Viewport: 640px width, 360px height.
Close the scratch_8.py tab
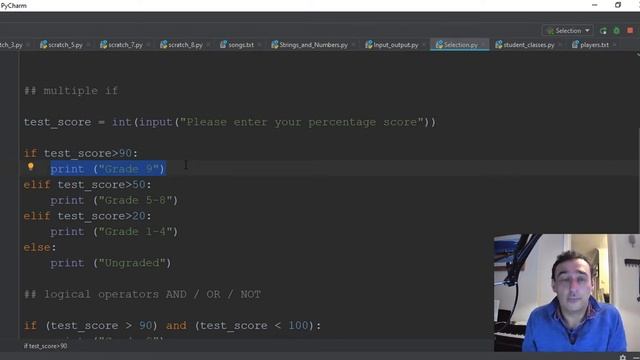click(x=209, y=45)
